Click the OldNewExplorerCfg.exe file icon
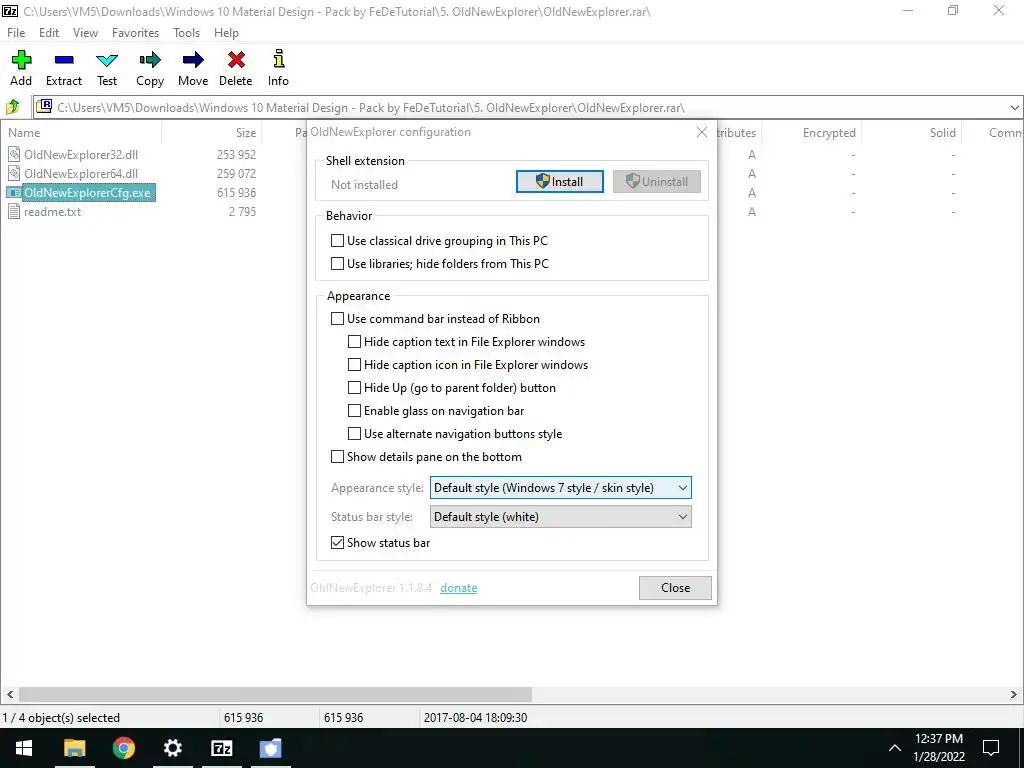The height and width of the screenshot is (768, 1024). pos(14,193)
